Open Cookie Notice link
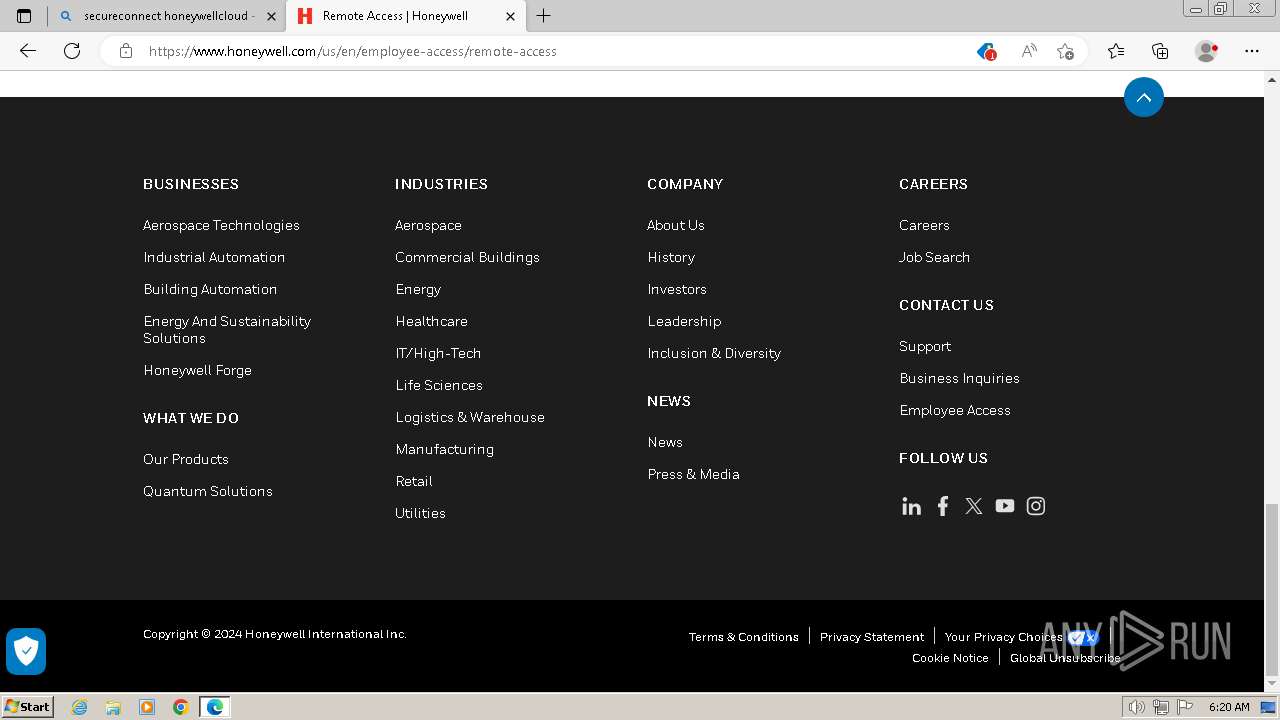The image size is (1280, 720). click(950, 658)
